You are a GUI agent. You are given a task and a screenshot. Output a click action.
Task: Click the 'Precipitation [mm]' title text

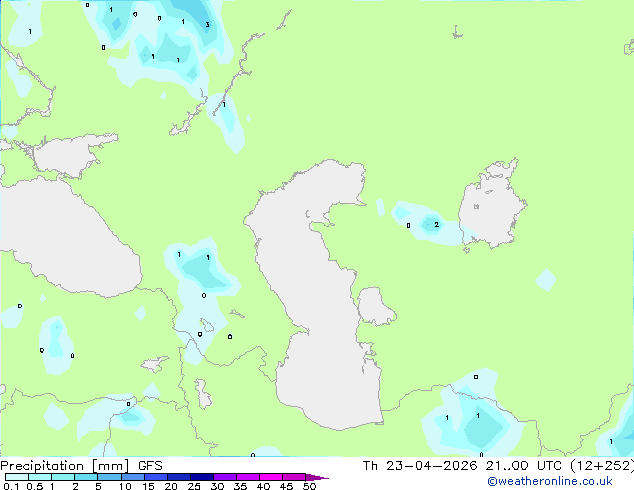[x=65, y=466]
